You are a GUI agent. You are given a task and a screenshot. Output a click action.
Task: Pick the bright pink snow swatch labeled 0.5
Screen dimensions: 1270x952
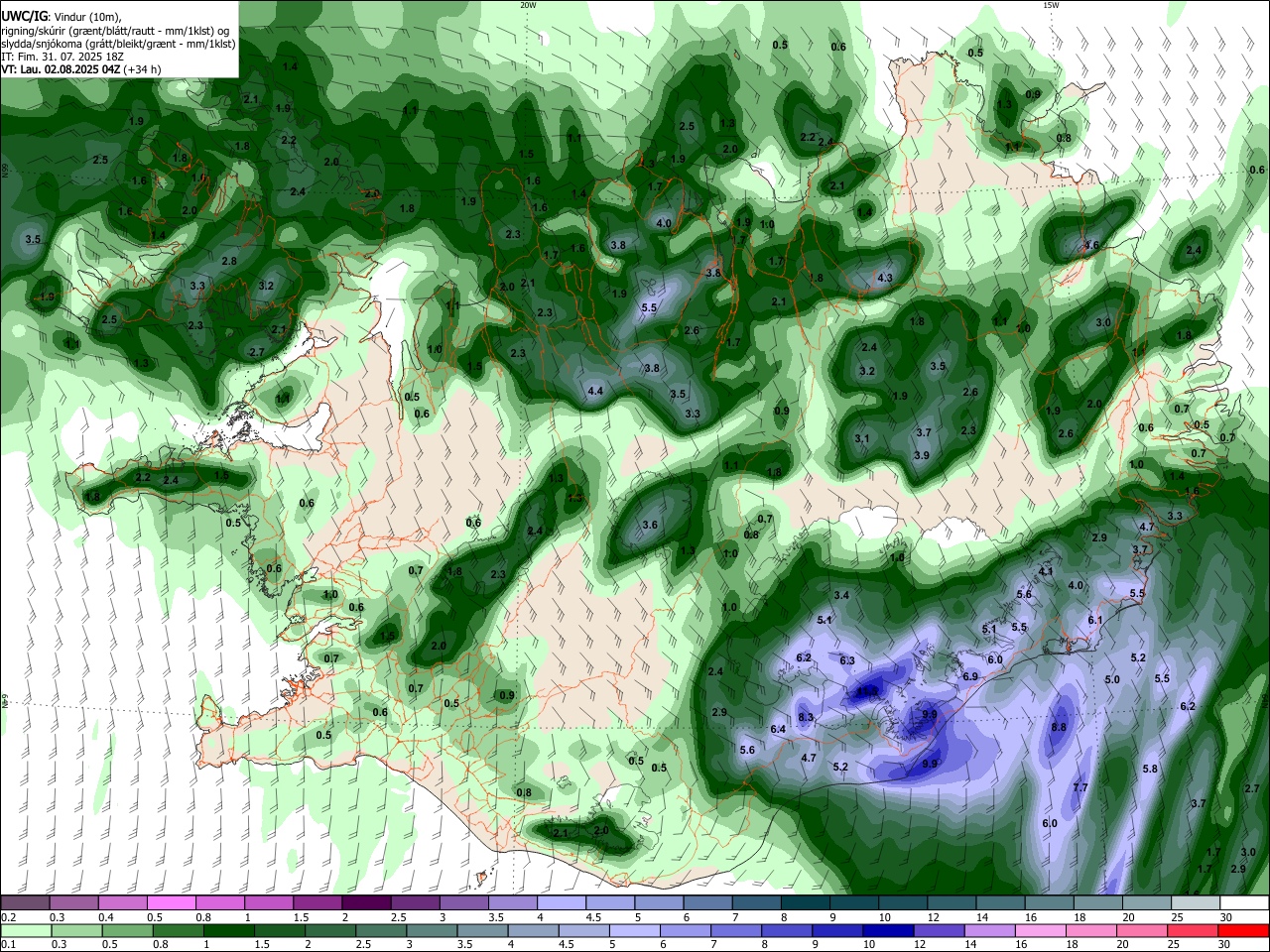point(171,903)
